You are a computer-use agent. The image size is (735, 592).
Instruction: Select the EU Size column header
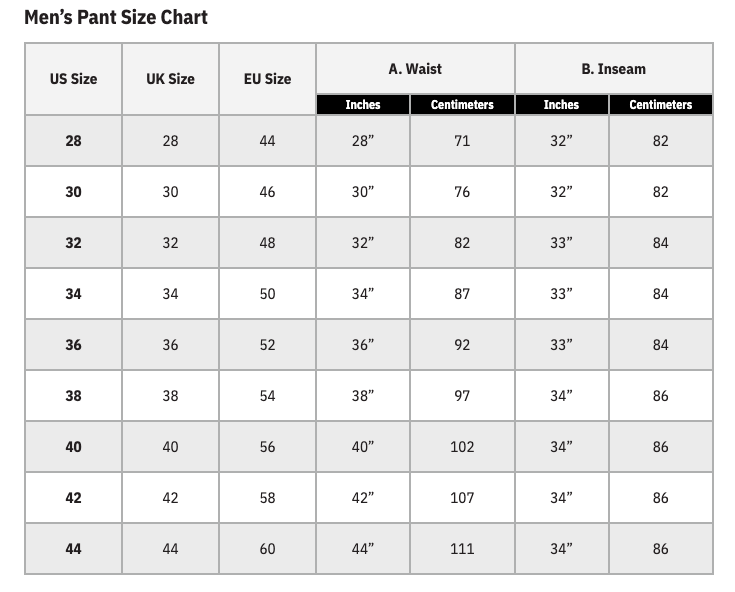[x=268, y=79]
